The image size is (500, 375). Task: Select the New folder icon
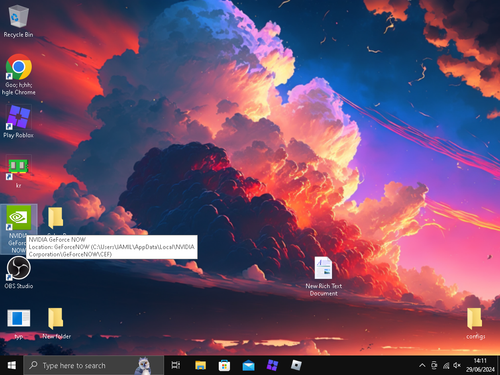(56, 323)
